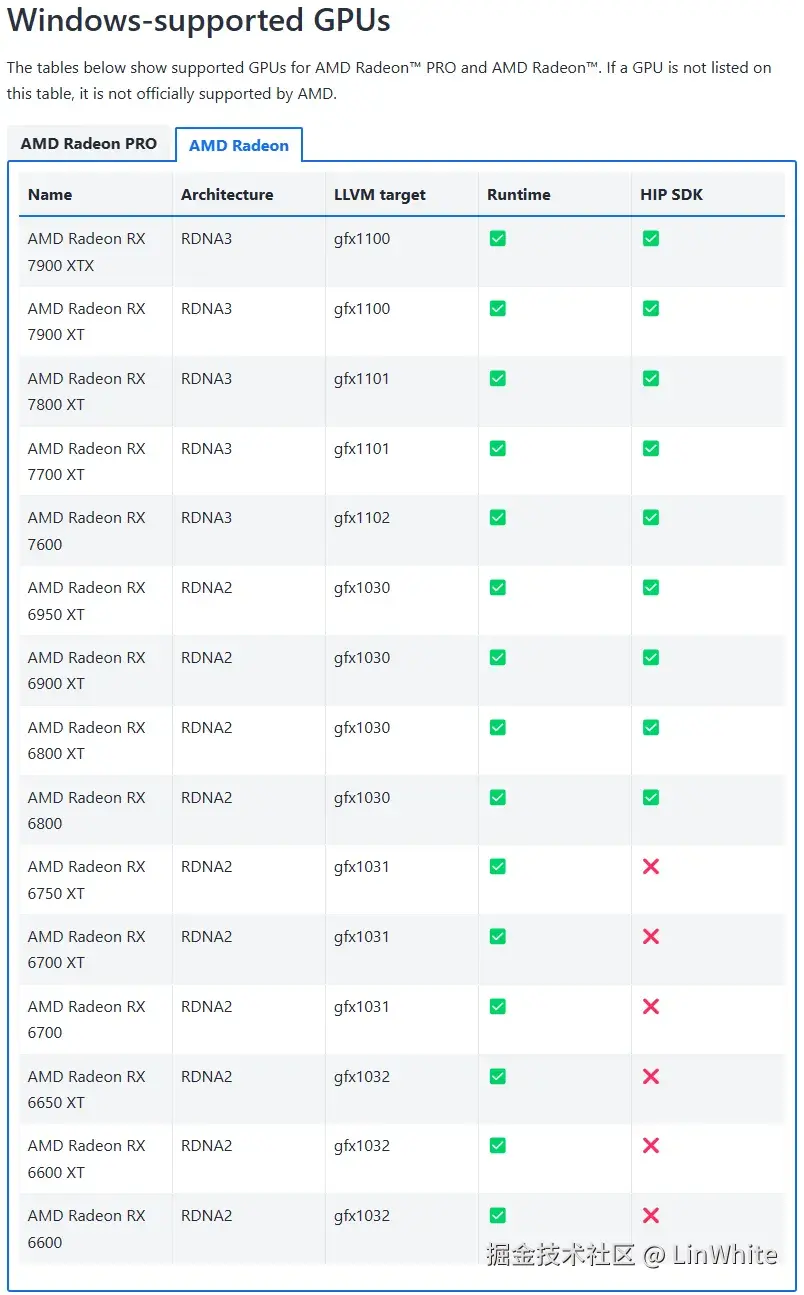Click the green Runtime checkmark for RX 7900 XTX
The width and height of the screenshot is (804, 1295).
pos(497,238)
